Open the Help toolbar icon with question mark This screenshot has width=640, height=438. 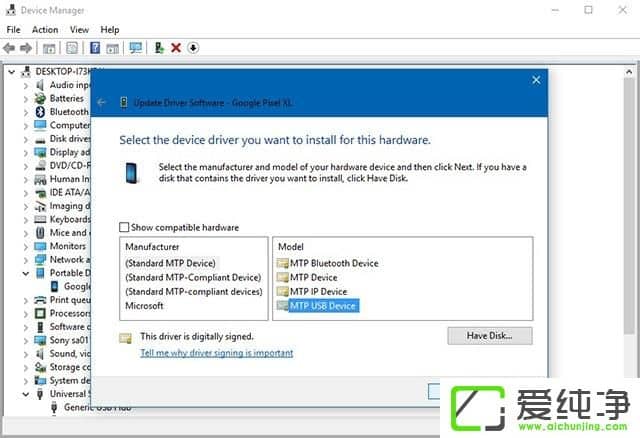pos(95,48)
